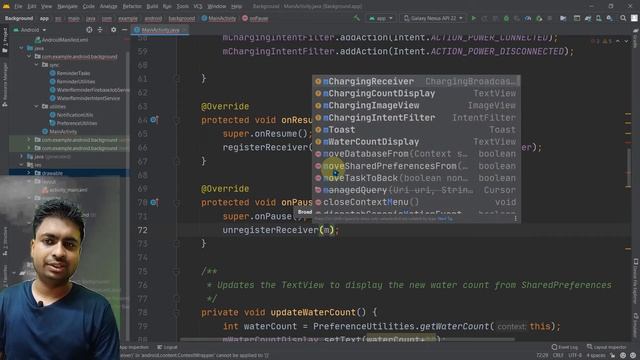Click the Debug app bug icon
This screenshot has width=640, height=360.
coord(506,18)
